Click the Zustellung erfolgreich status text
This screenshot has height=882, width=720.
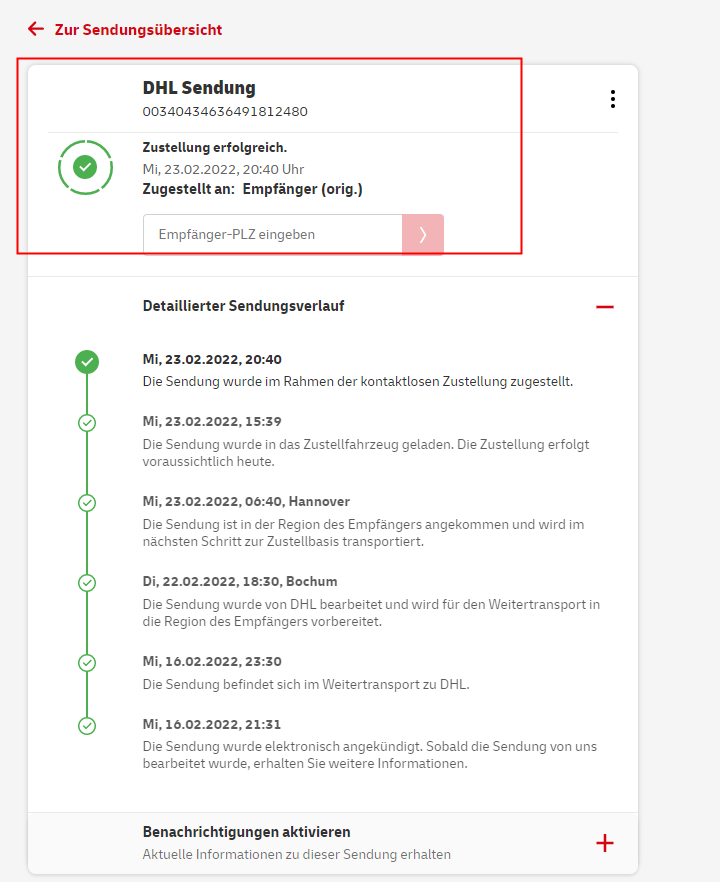(215, 148)
